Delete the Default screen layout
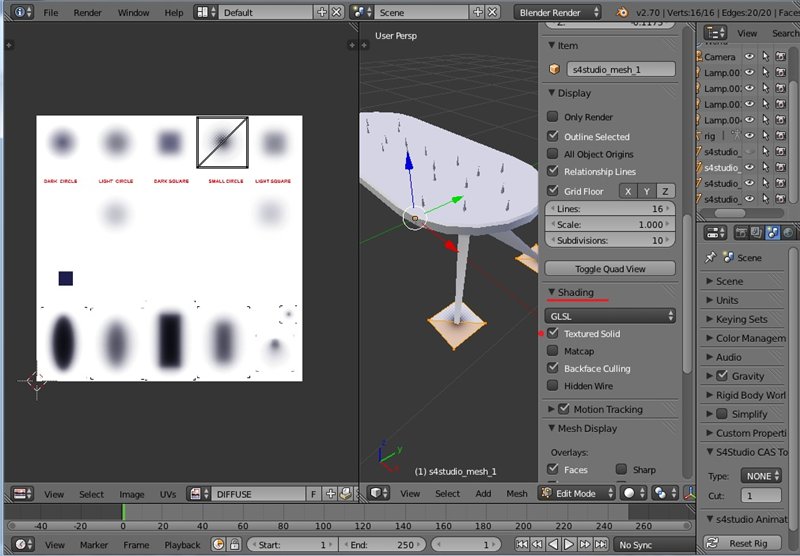The image size is (800, 556). coord(337,12)
